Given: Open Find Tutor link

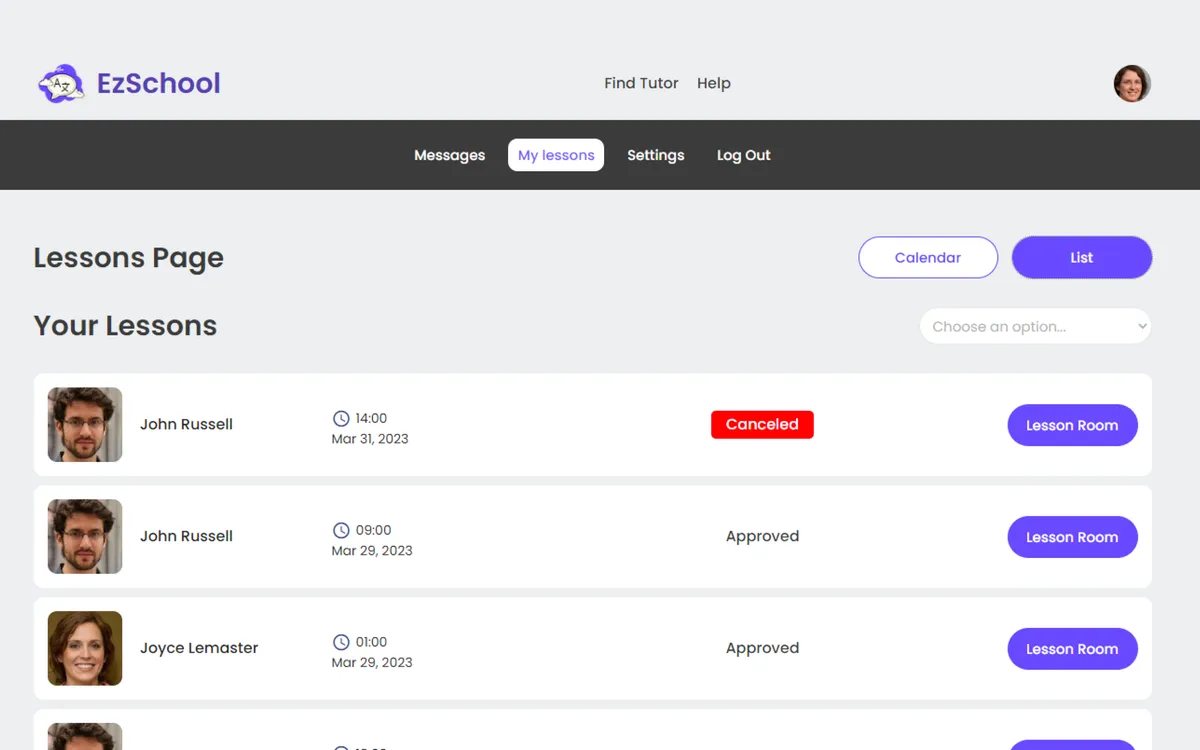Looking at the screenshot, I should pyautogui.click(x=641, y=83).
